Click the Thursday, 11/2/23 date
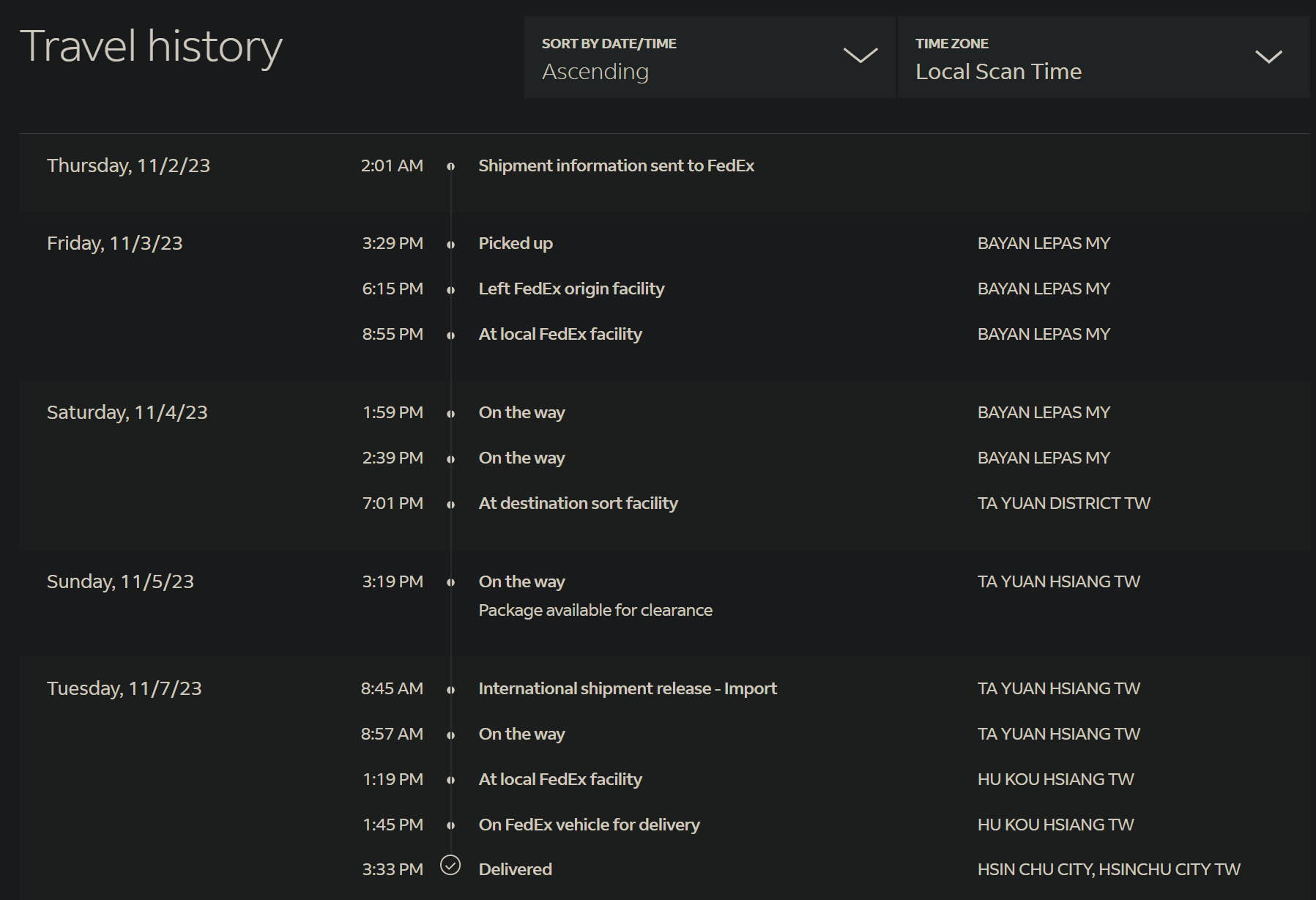 click(128, 166)
